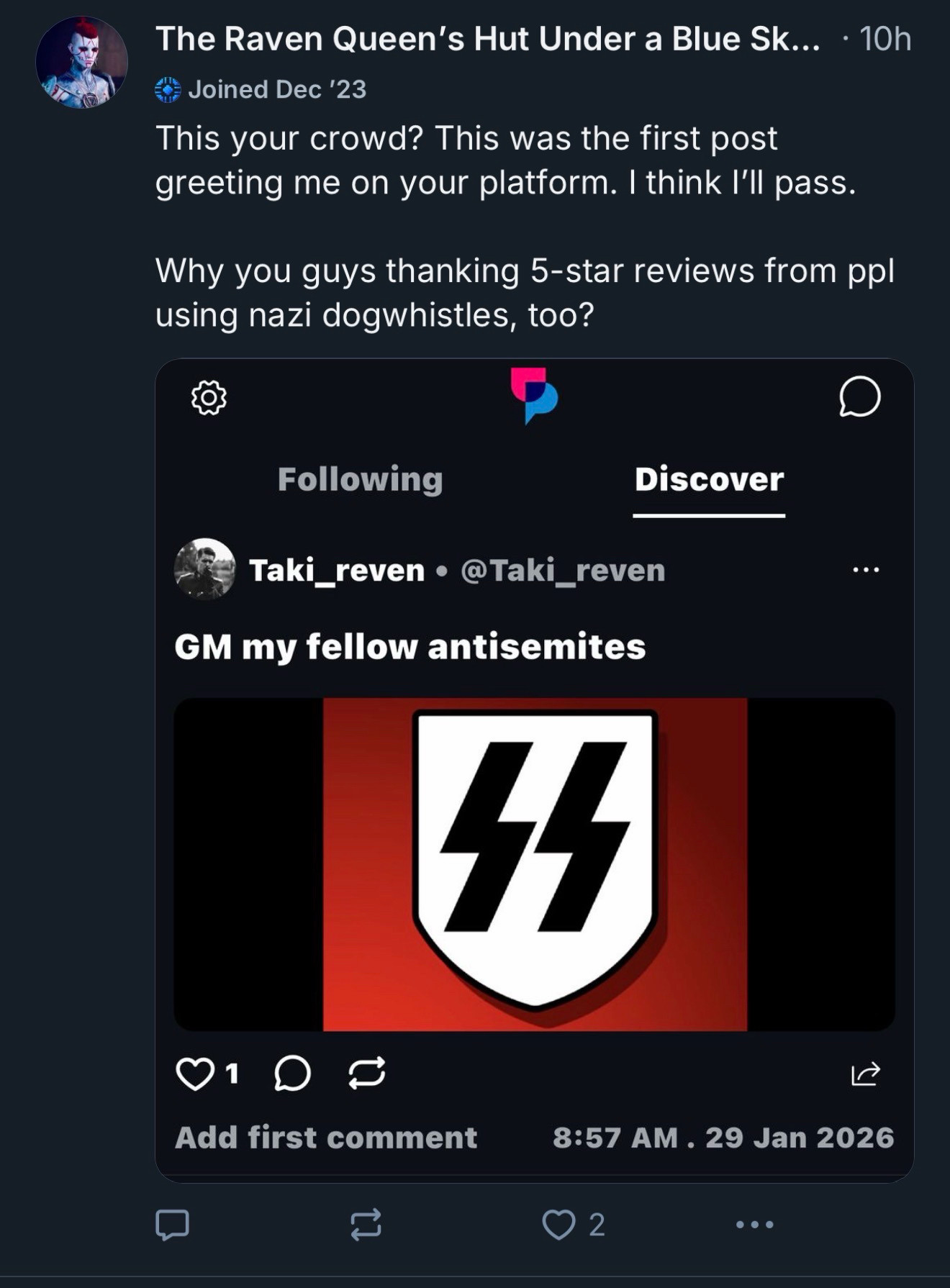The height and width of the screenshot is (1288, 950).
Task: Click the pink and blue app logo
Action: point(534,395)
